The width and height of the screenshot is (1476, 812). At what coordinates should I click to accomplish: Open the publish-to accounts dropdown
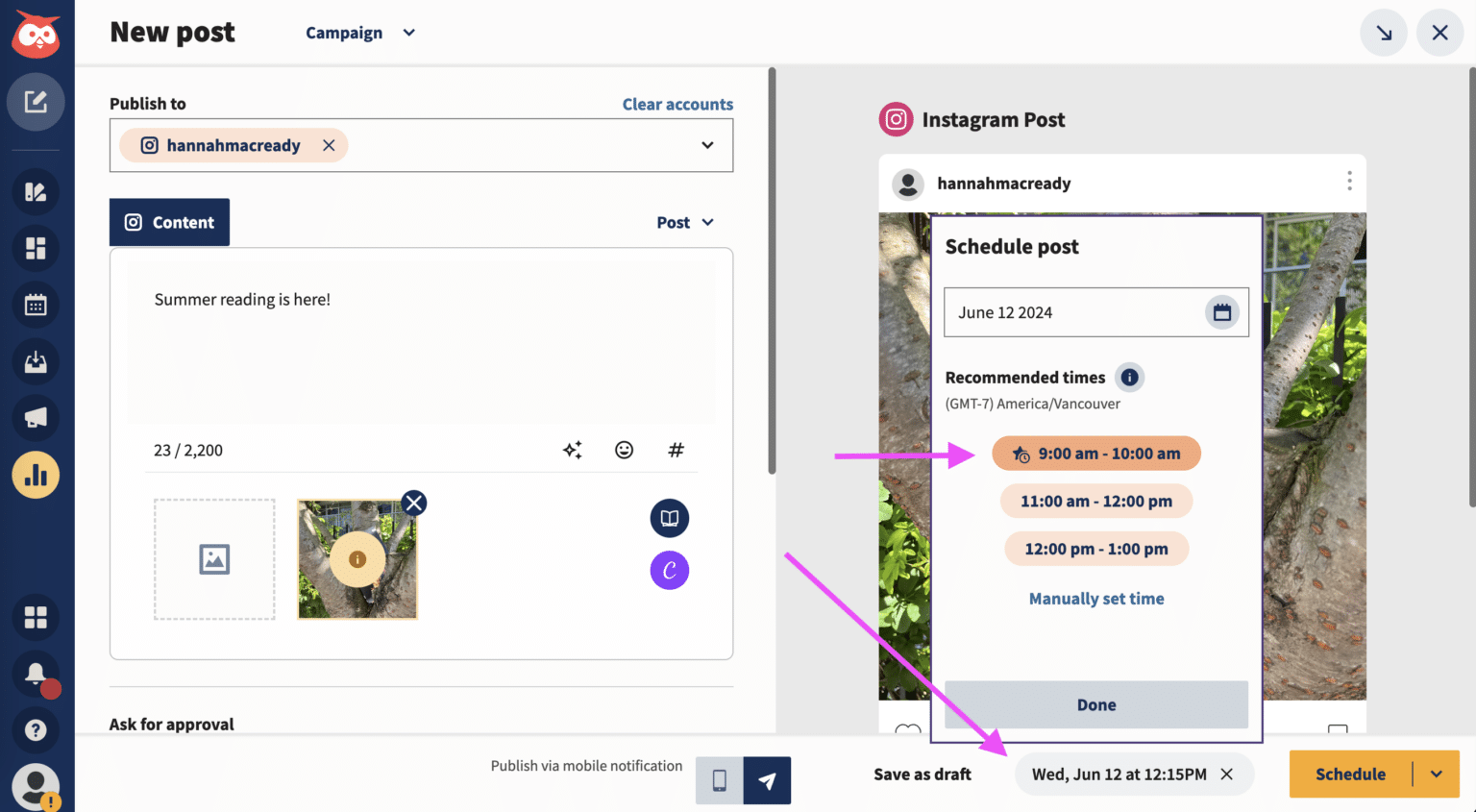707,145
